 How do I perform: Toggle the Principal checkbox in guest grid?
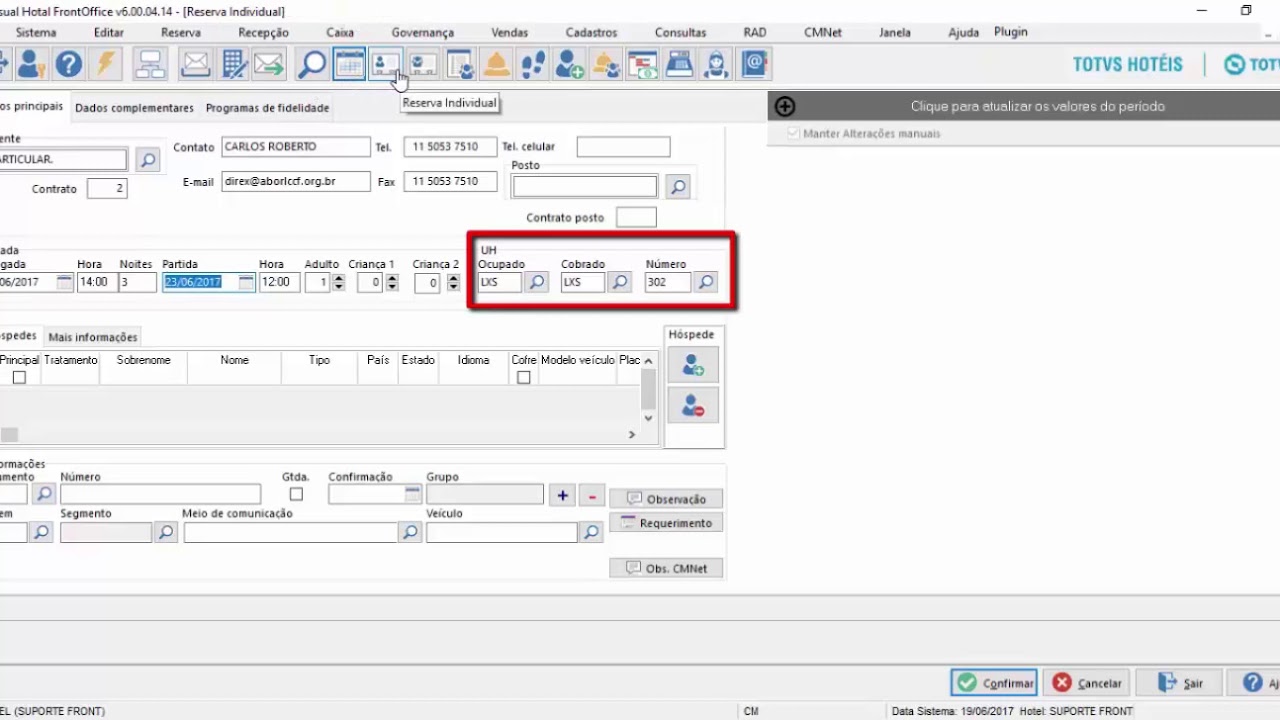(19, 377)
